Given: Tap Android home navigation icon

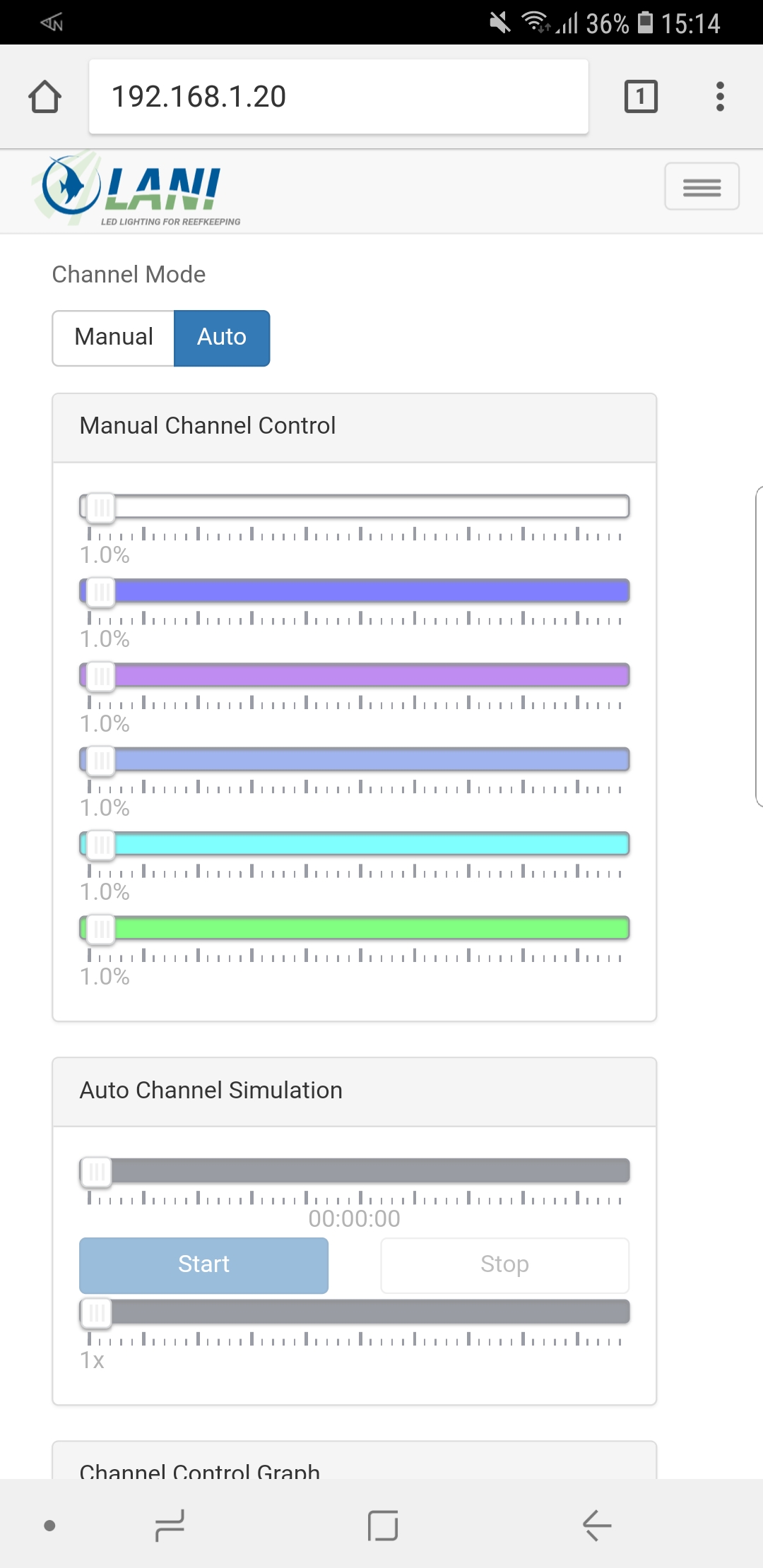Looking at the screenshot, I should (x=382, y=1526).
